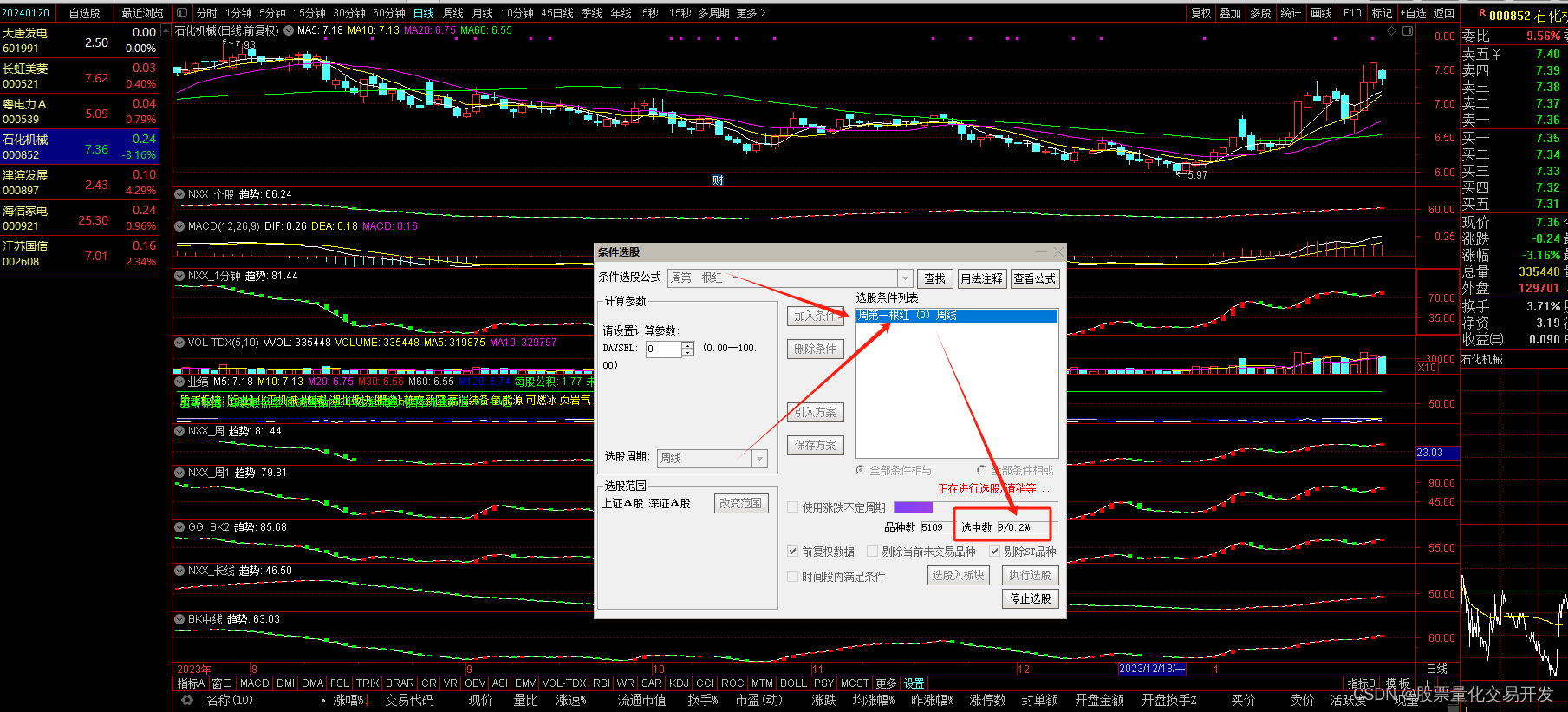Click the diamond icon atop the chart
The height and width of the screenshot is (712, 1568).
(1392, 30)
